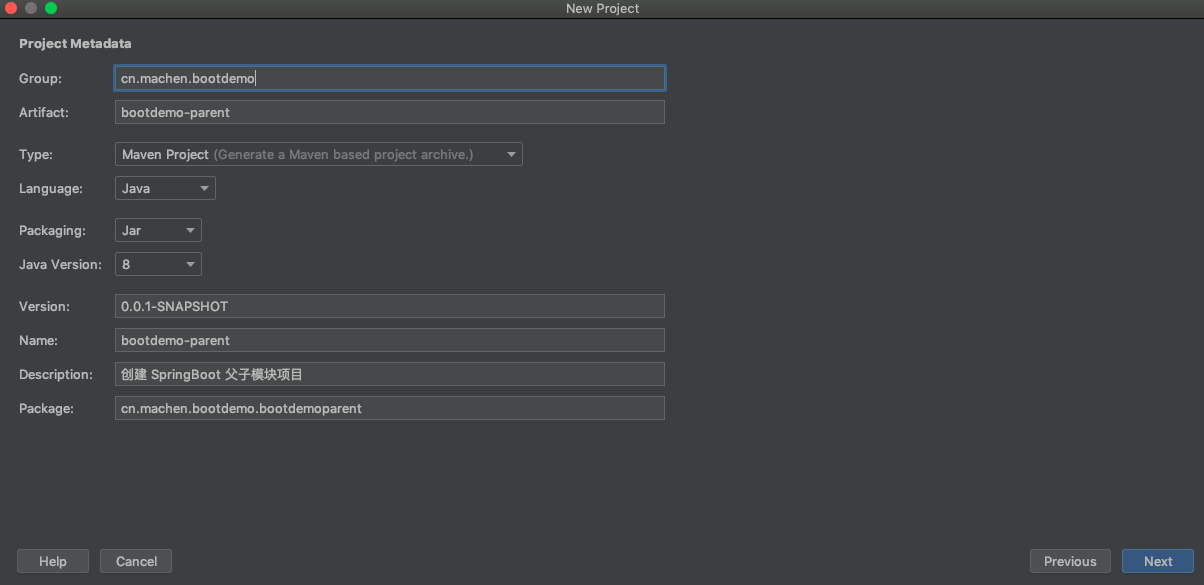Select the Version field with 0.0.1-SNAPSHOT
The width and height of the screenshot is (1204, 585).
pyautogui.click(x=390, y=306)
